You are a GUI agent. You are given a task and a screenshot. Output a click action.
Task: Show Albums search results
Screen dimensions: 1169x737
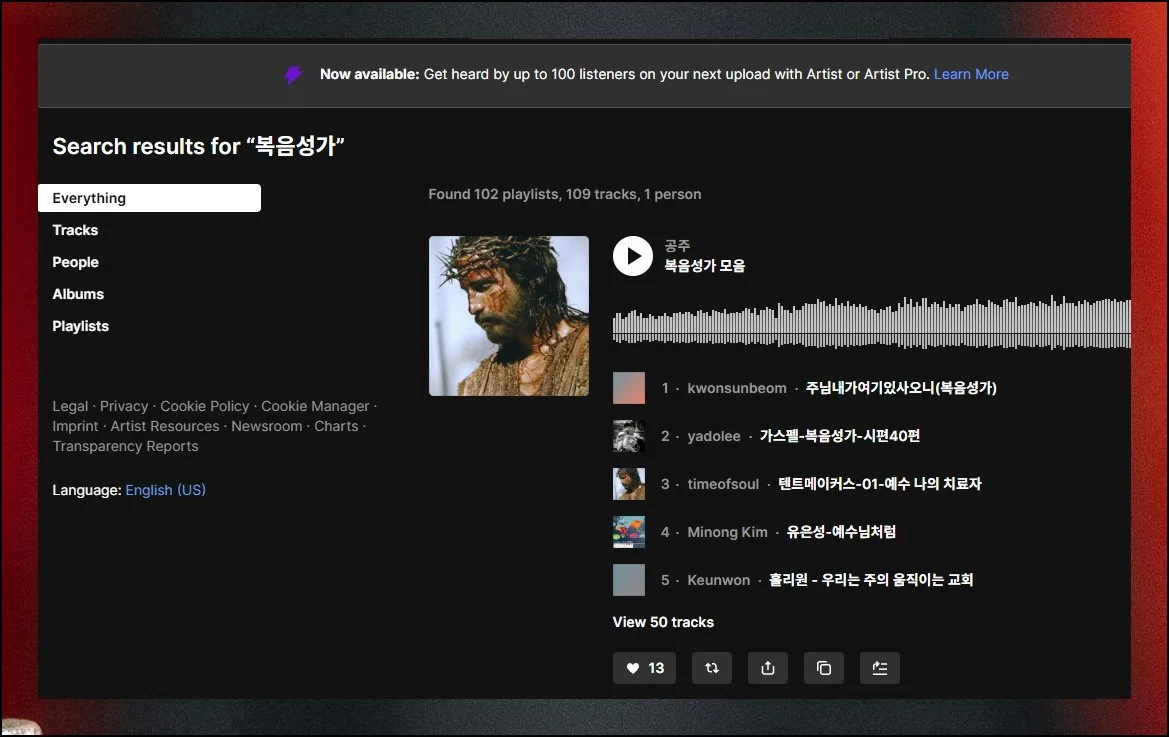[78, 294]
